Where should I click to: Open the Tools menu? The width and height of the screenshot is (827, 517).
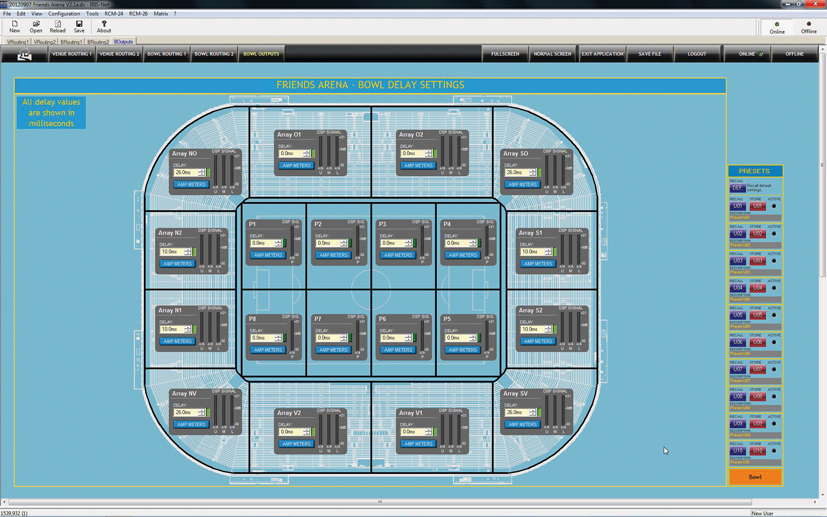point(92,14)
